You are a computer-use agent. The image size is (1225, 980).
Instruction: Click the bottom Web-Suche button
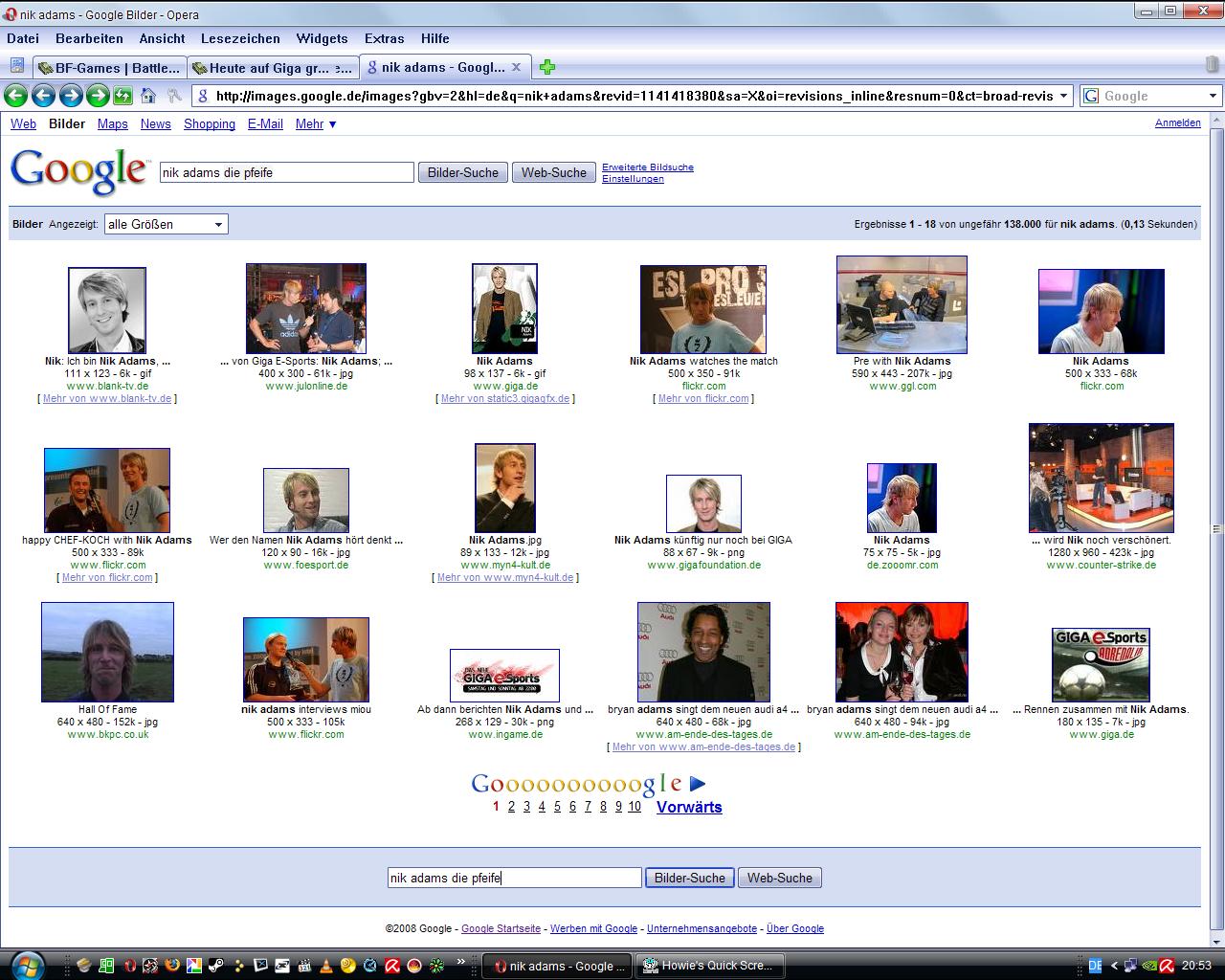(x=780, y=878)
